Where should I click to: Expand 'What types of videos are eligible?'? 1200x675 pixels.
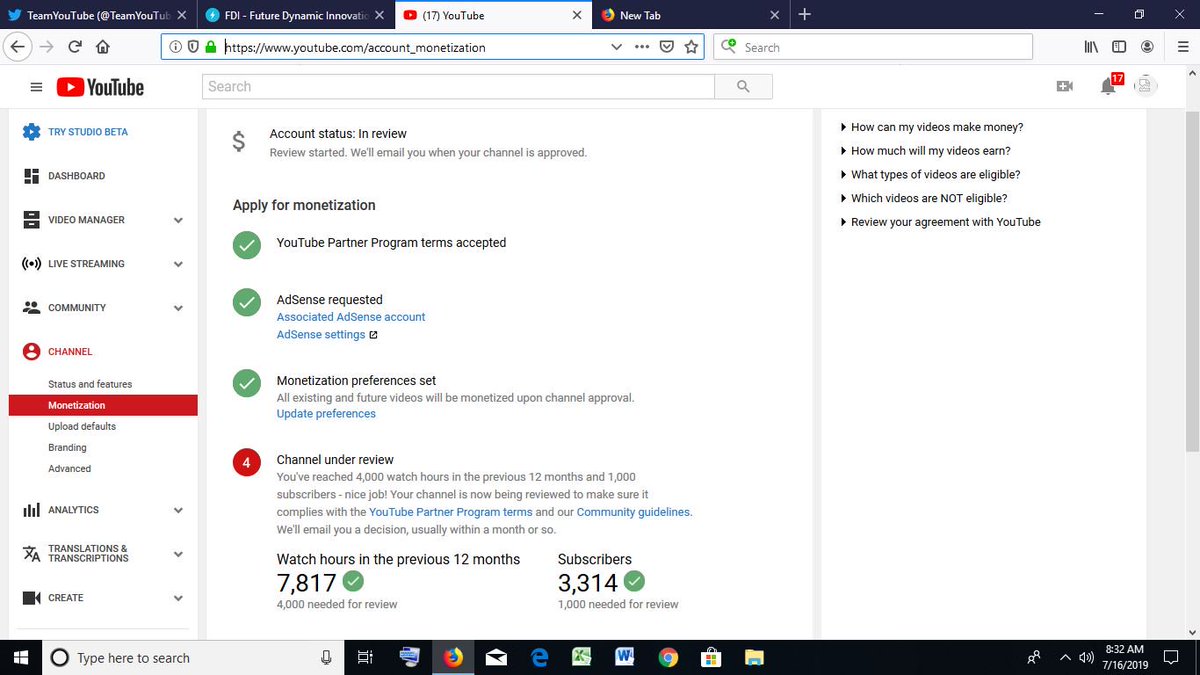tap(931, 174)
